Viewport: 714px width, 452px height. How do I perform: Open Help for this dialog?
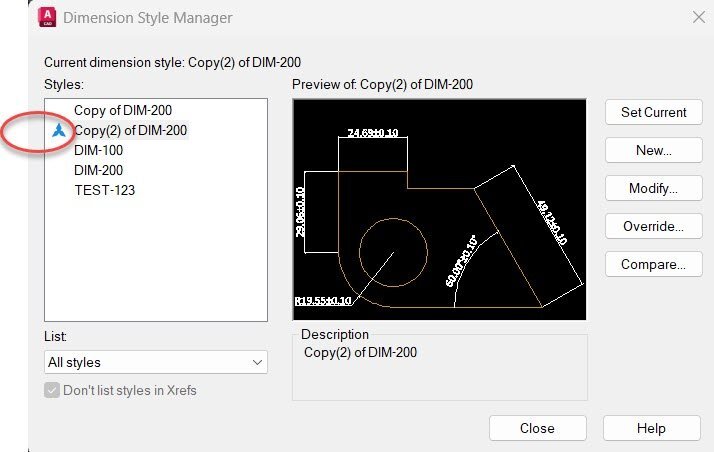pyautogui.click(x=651, y=428)
